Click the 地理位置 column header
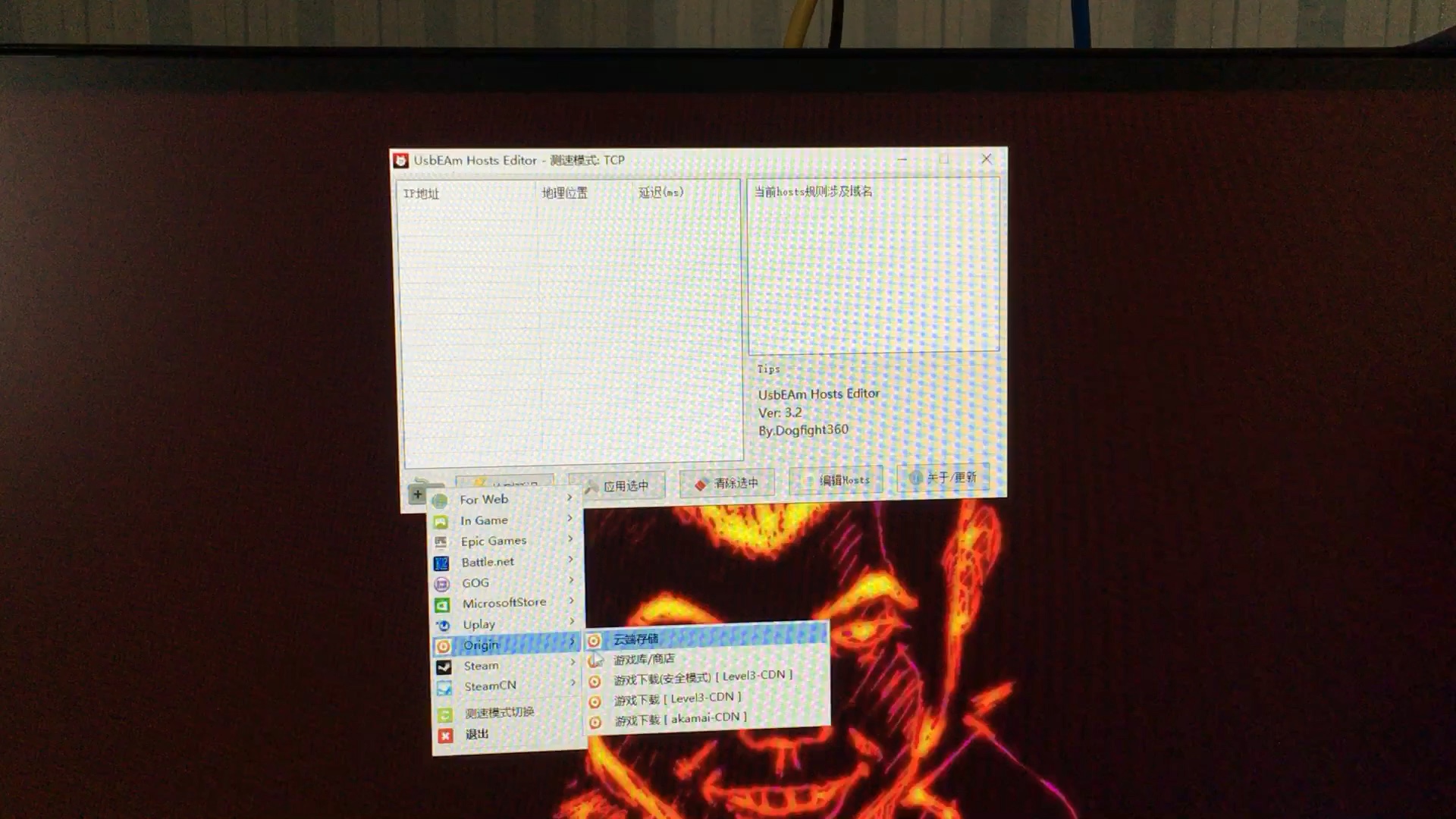This screenshot has width=1456, height=819. [584, 193]
